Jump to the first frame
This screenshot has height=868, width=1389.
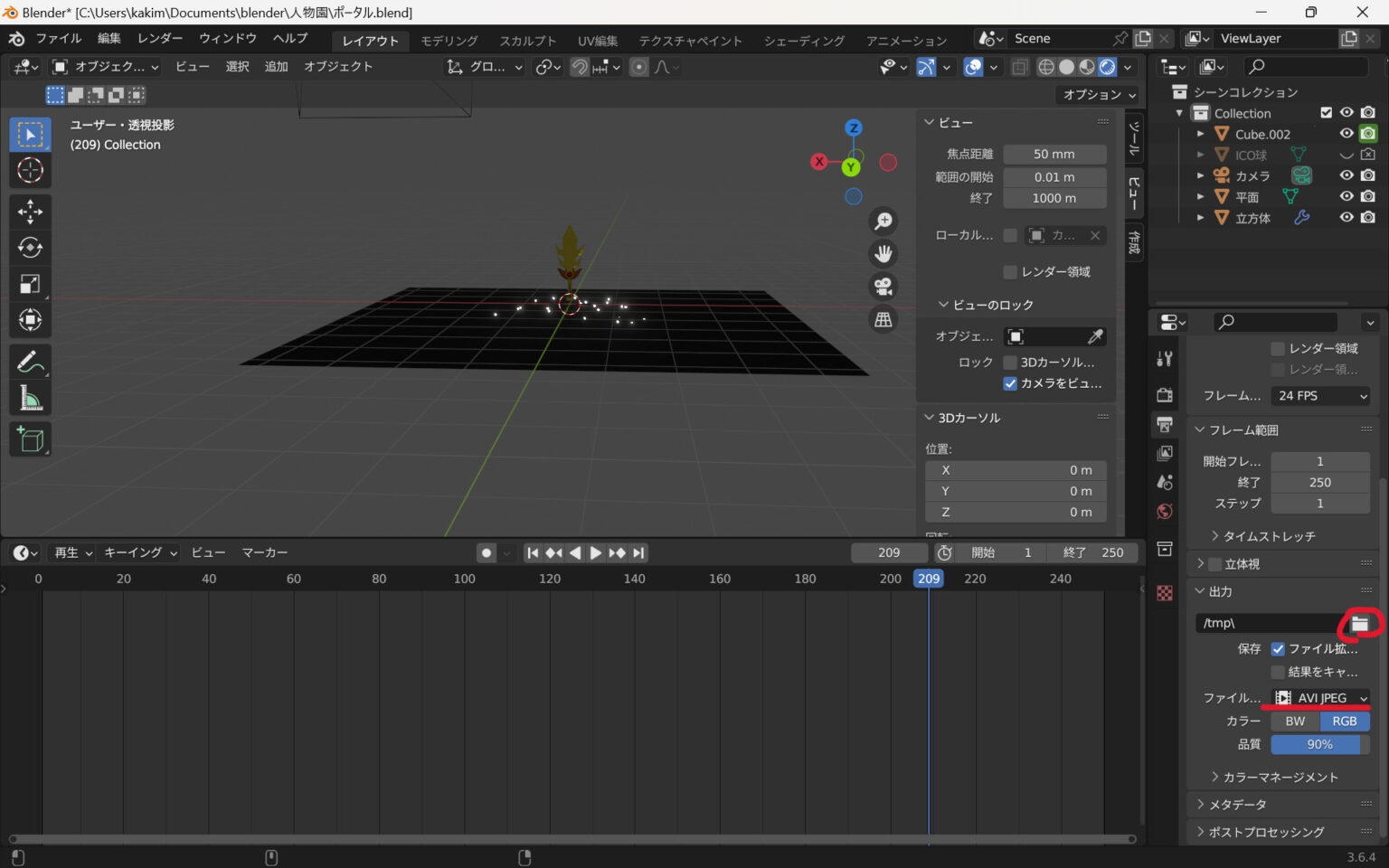point(533,552)
